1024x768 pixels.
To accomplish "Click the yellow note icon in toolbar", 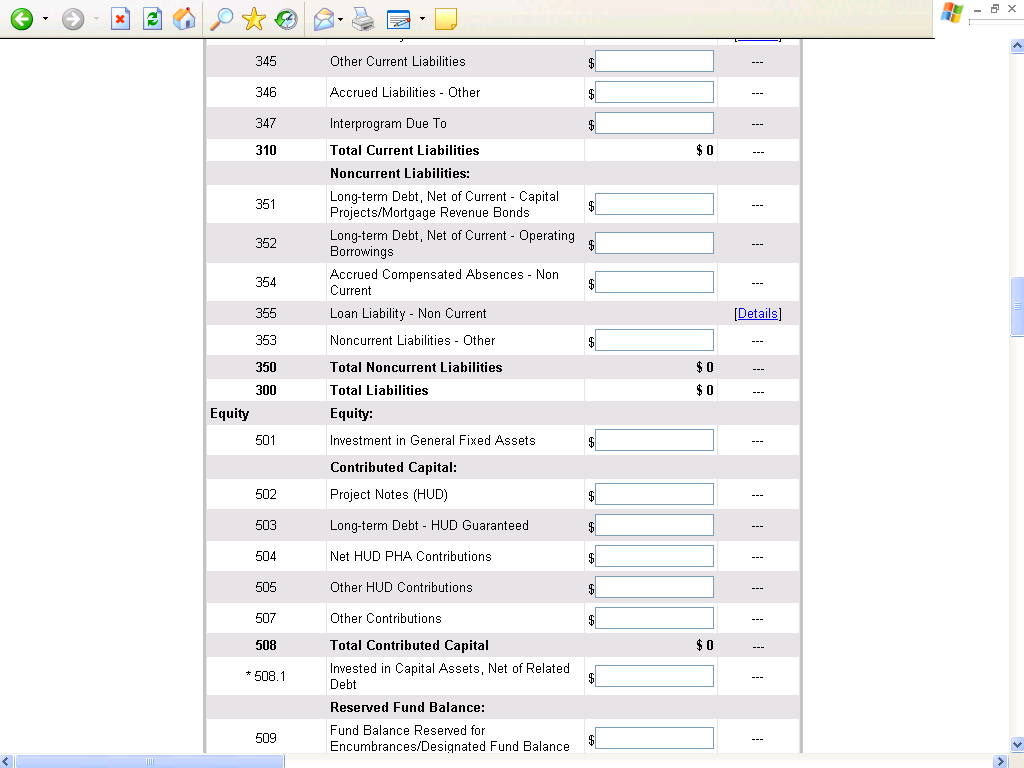I will (x=446, y=19).
